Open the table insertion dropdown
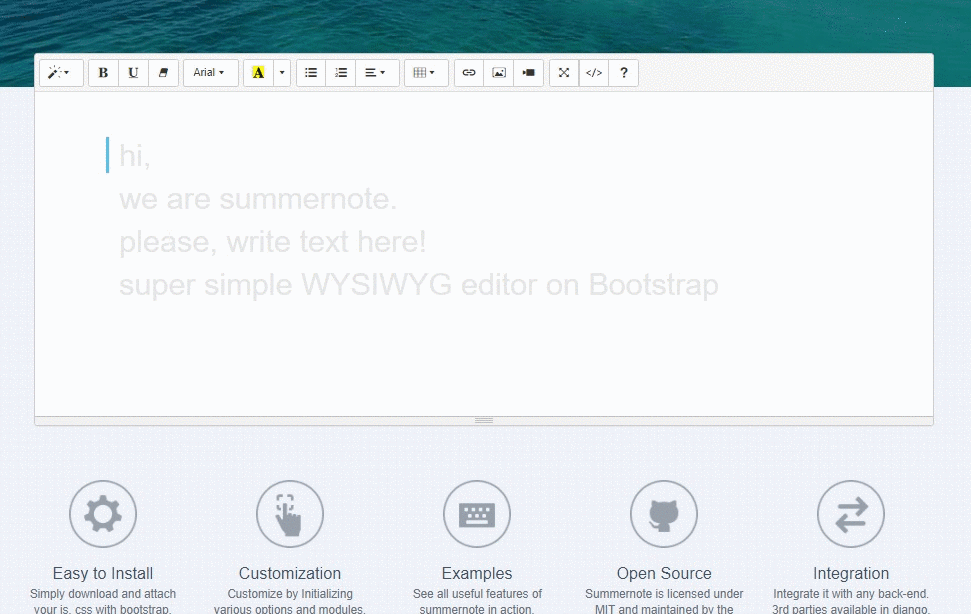 point(425,72)
